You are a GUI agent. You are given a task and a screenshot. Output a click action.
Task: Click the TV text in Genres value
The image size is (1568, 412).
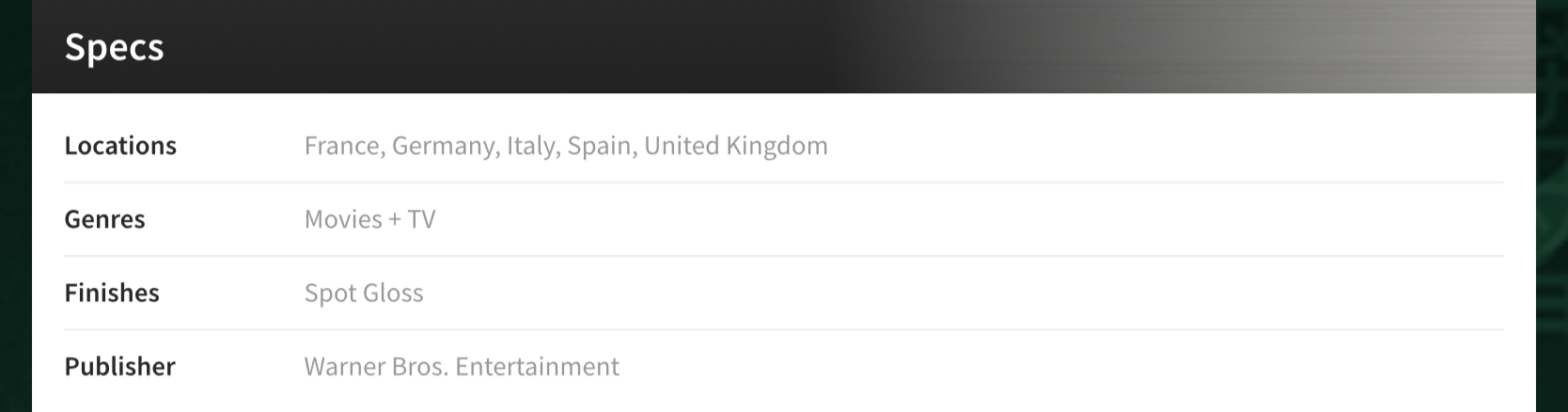click(421, 219)
